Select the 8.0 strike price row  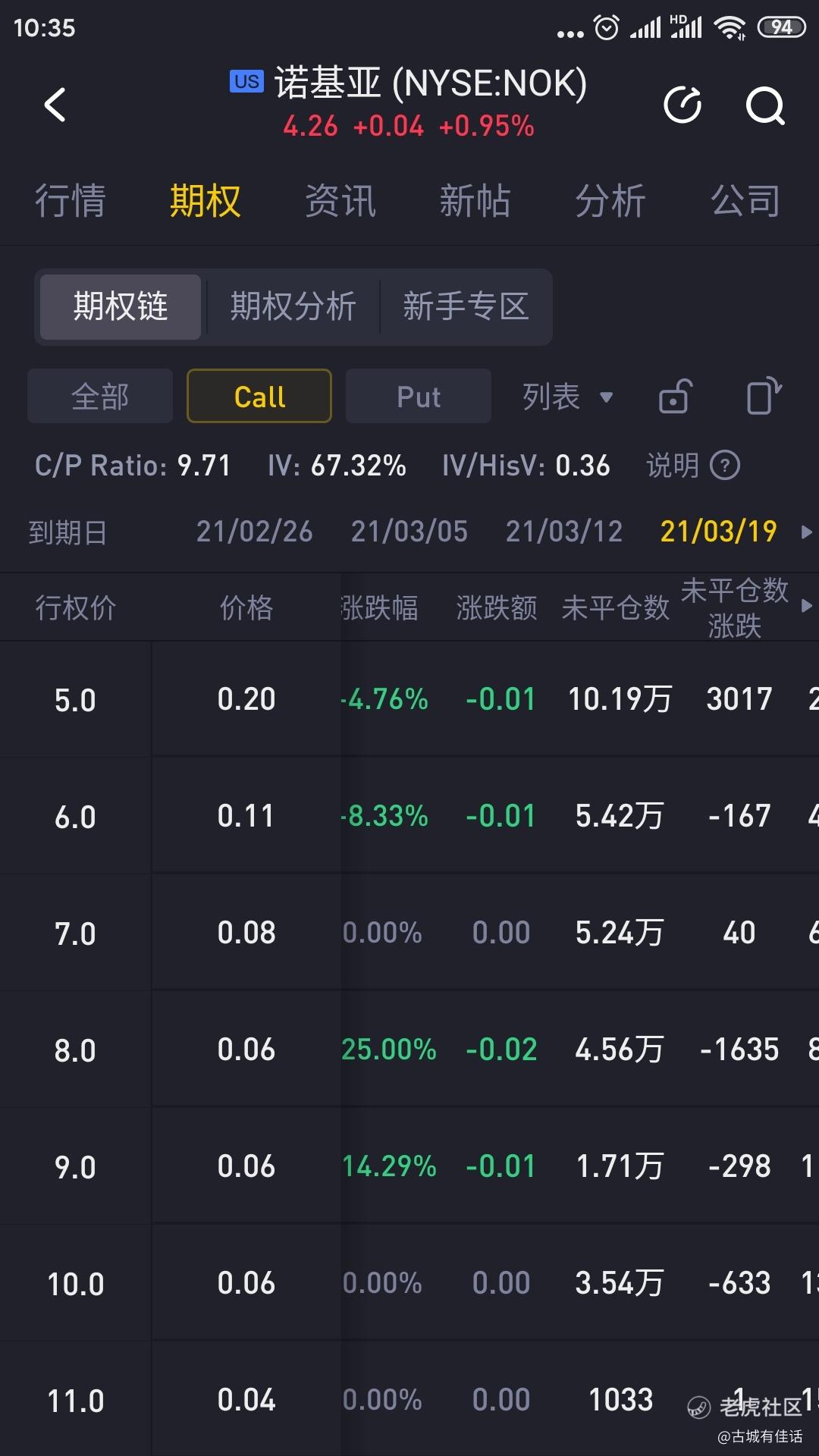coord(409,1050)
